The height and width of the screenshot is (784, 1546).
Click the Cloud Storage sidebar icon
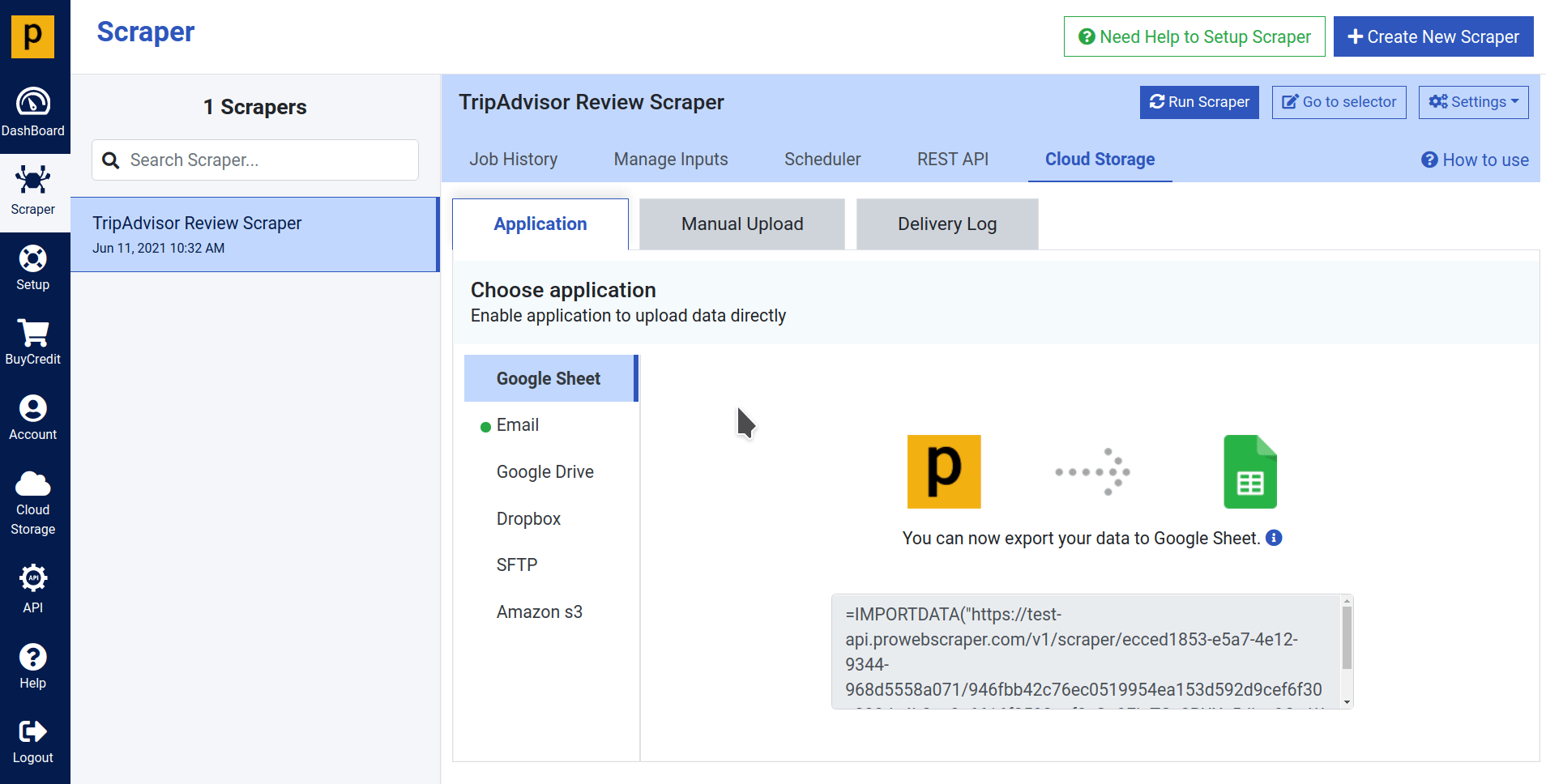(x=33, y=484)
